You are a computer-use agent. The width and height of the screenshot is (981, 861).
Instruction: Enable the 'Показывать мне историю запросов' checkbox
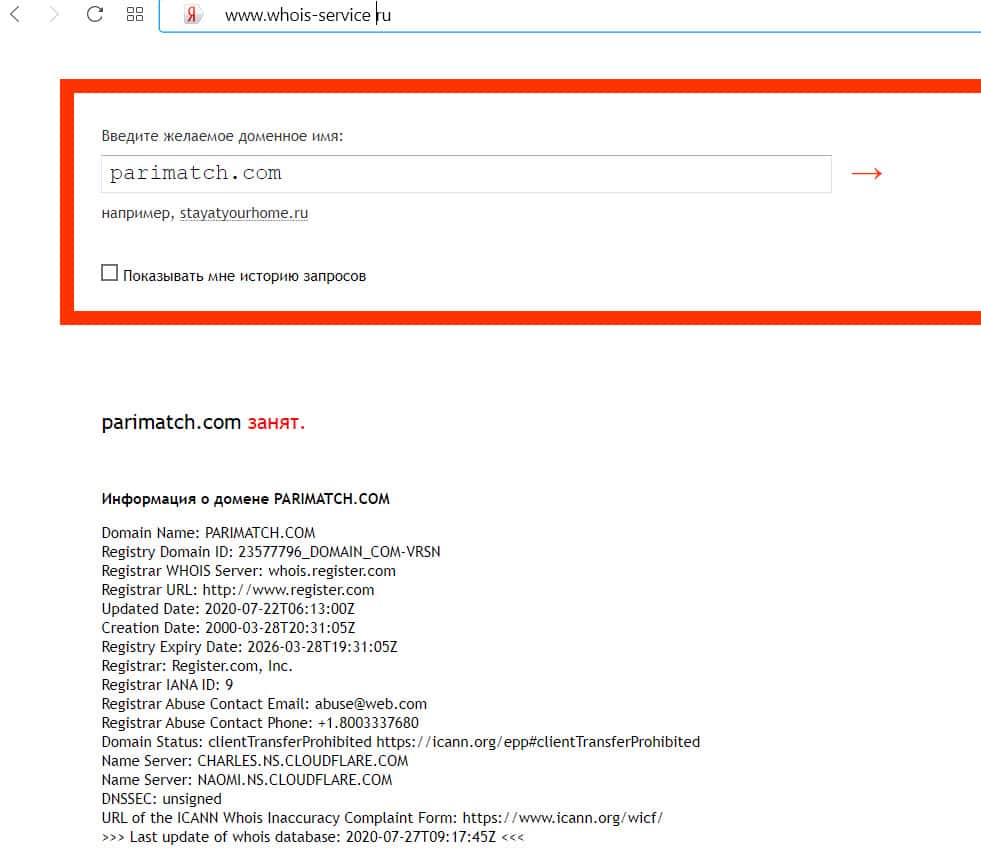[x=109, y=273]
